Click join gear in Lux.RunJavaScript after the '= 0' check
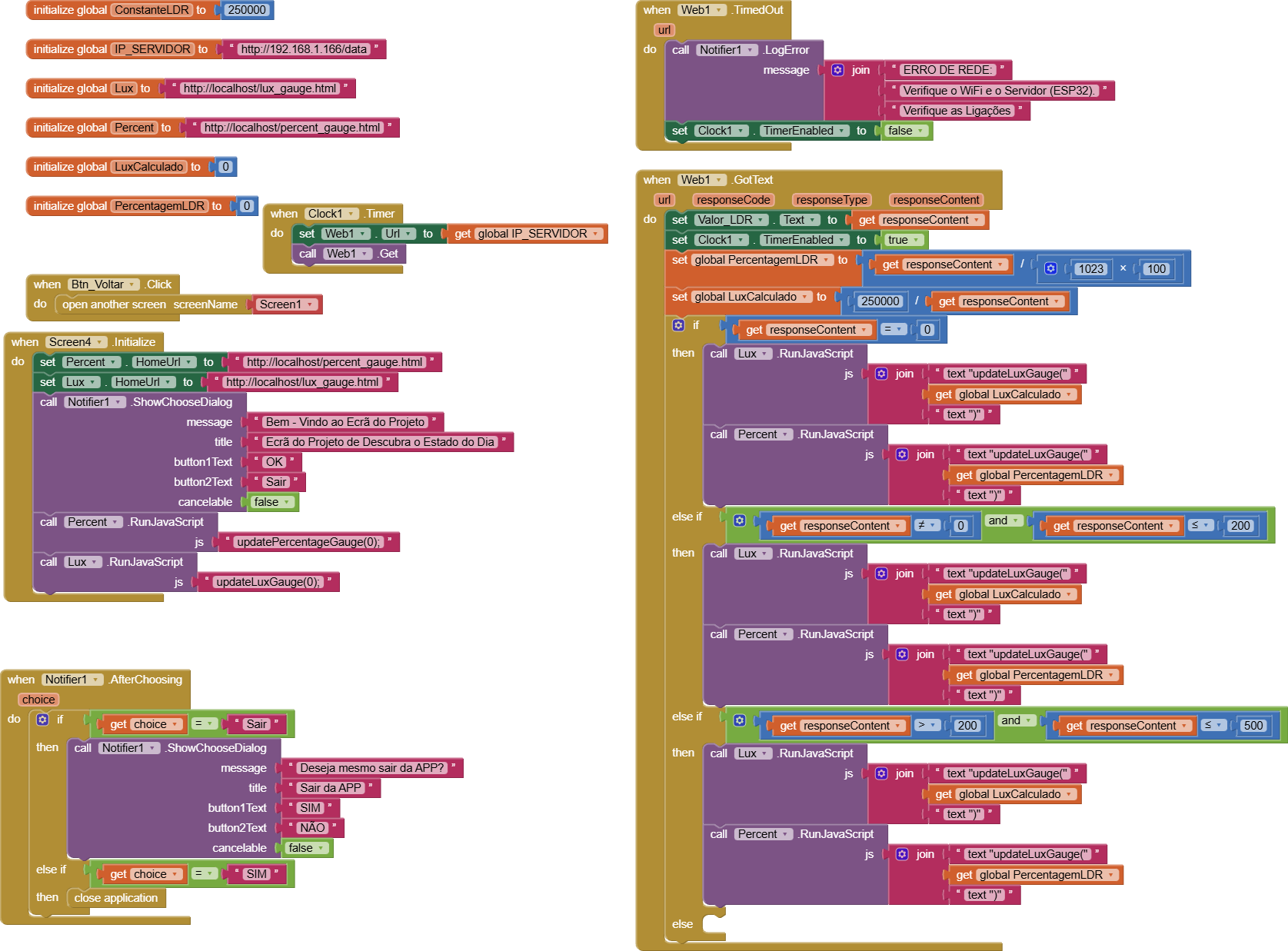This screenshot has height=951, width=1288. click(881, 374)
